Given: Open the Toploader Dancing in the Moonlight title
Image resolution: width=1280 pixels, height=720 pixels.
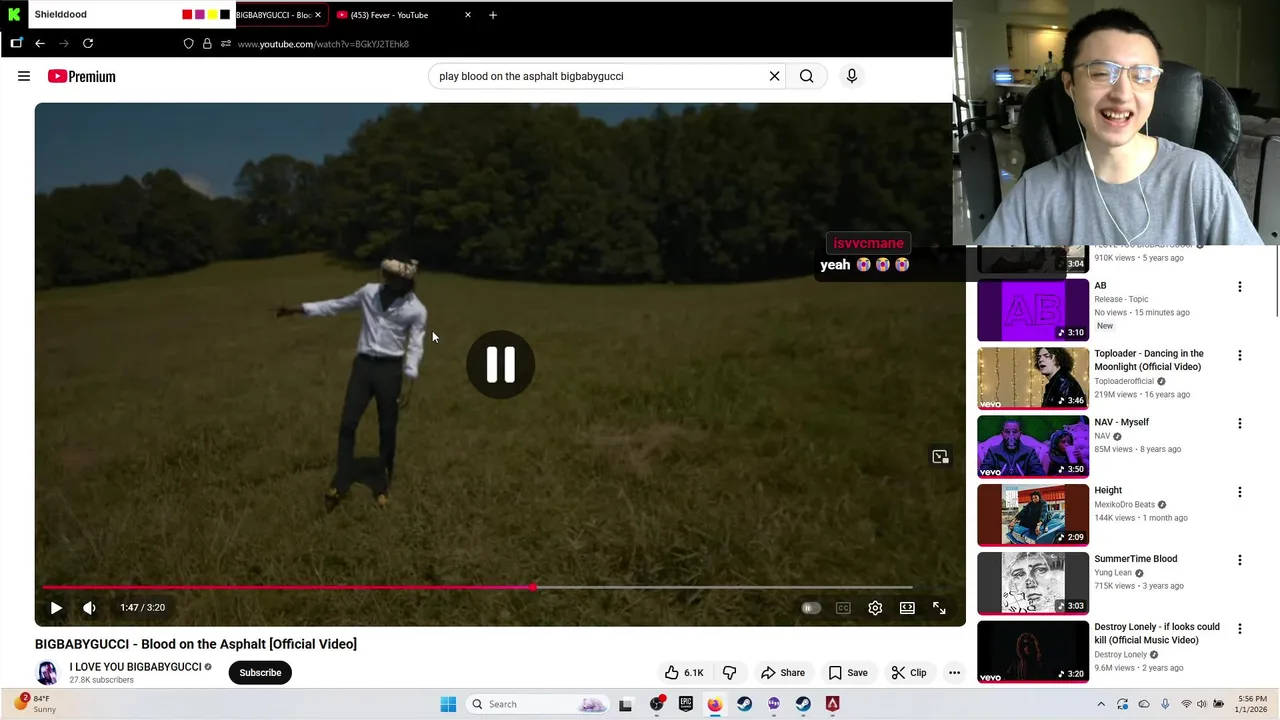Looking at the screenshot, I should 1149,360.
